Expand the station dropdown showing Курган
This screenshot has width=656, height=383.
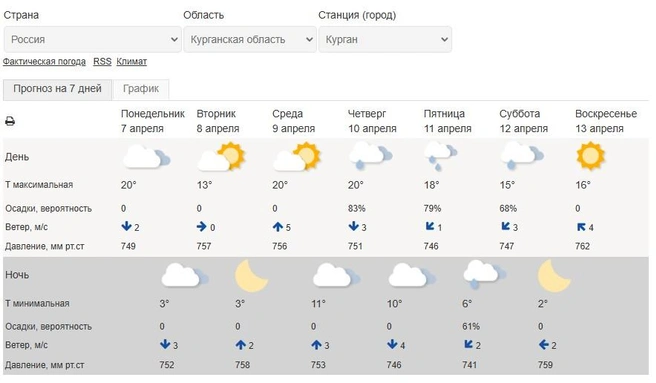click(385, 39)
